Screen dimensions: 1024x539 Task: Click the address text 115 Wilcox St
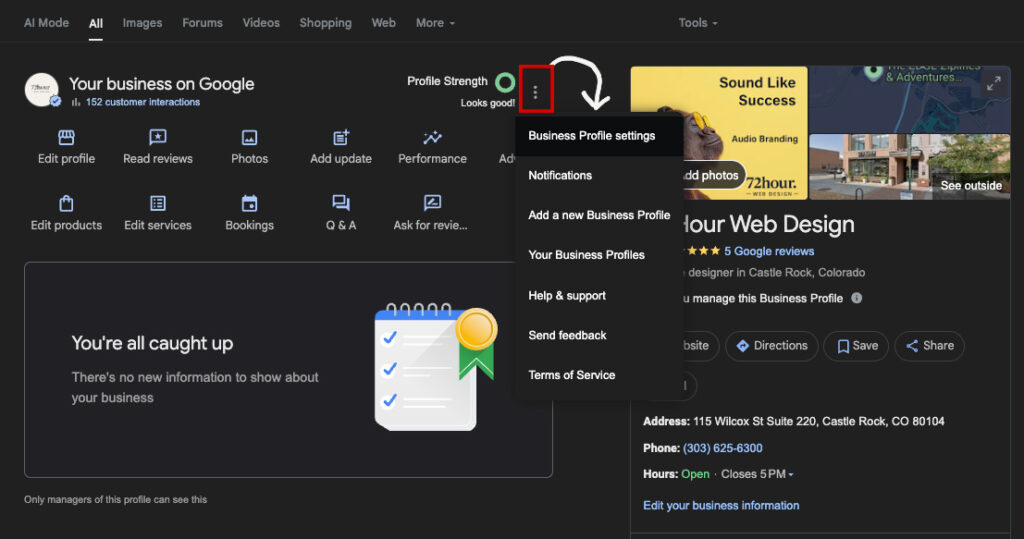point(818,421)
